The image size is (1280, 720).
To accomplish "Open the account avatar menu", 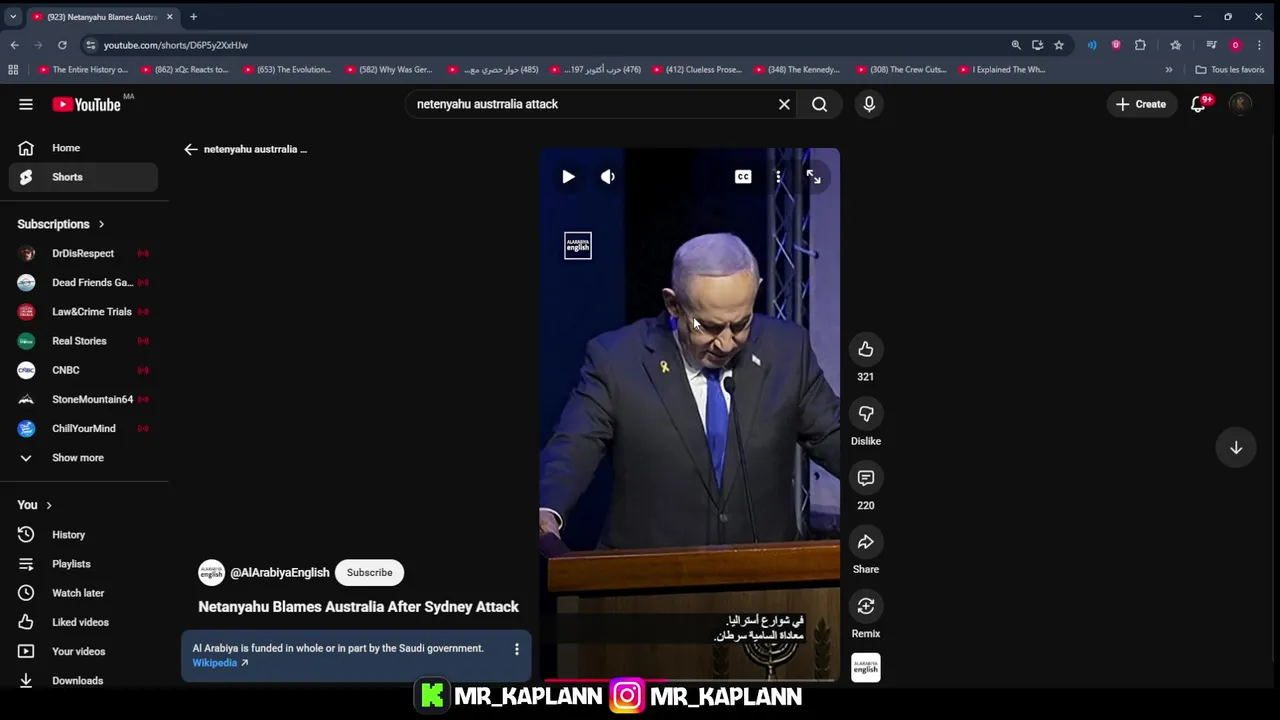I will coord(1240,104).
